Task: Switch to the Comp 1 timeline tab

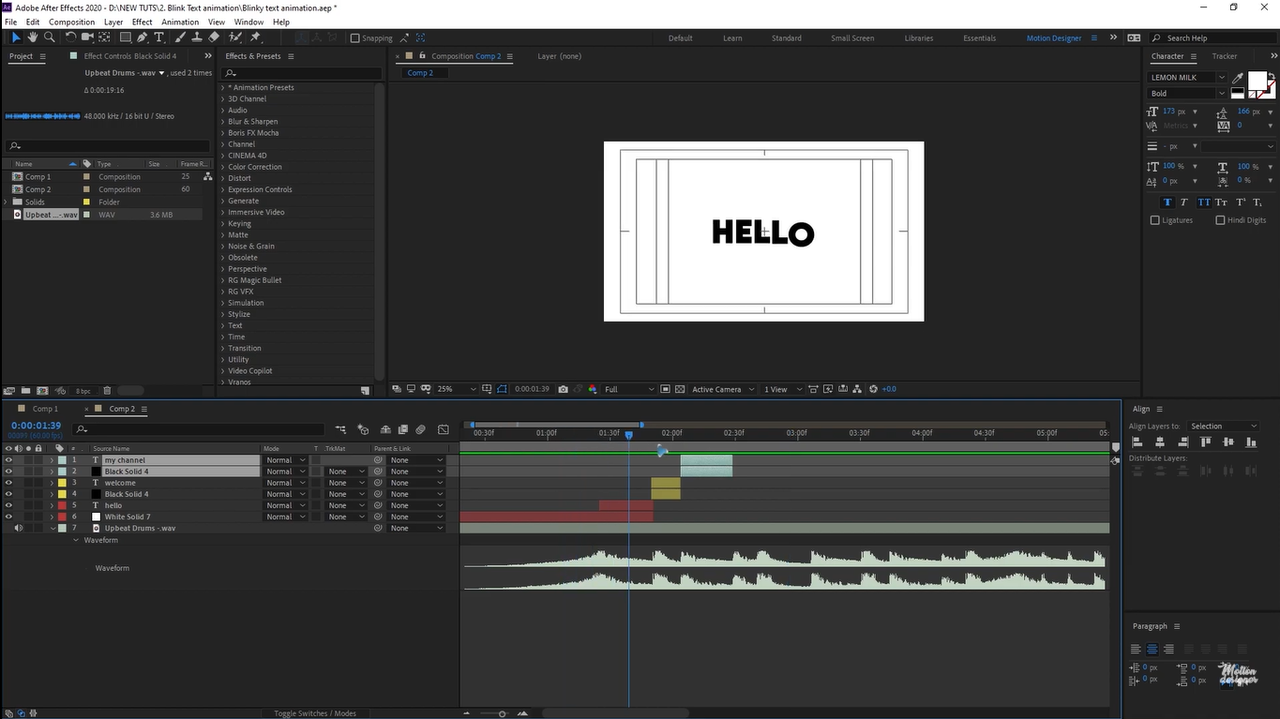Action: [45, 409]
